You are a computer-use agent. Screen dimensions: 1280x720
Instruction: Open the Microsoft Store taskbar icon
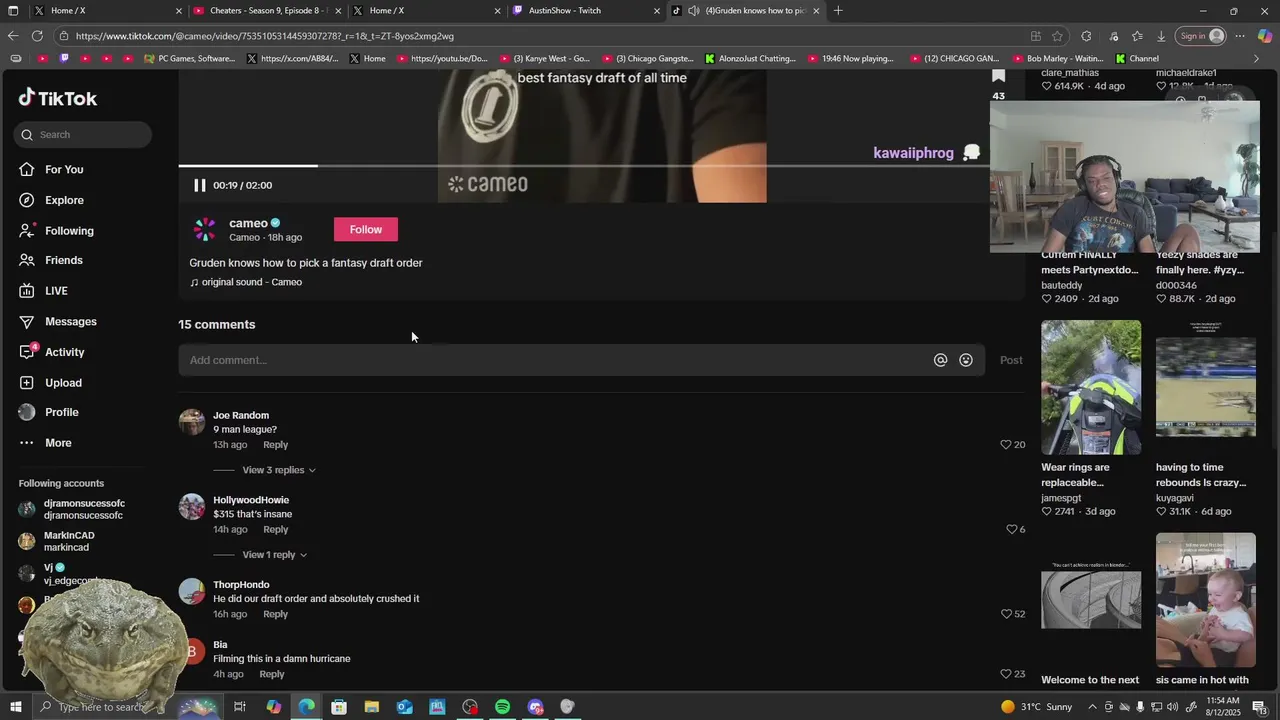(339, 707)
